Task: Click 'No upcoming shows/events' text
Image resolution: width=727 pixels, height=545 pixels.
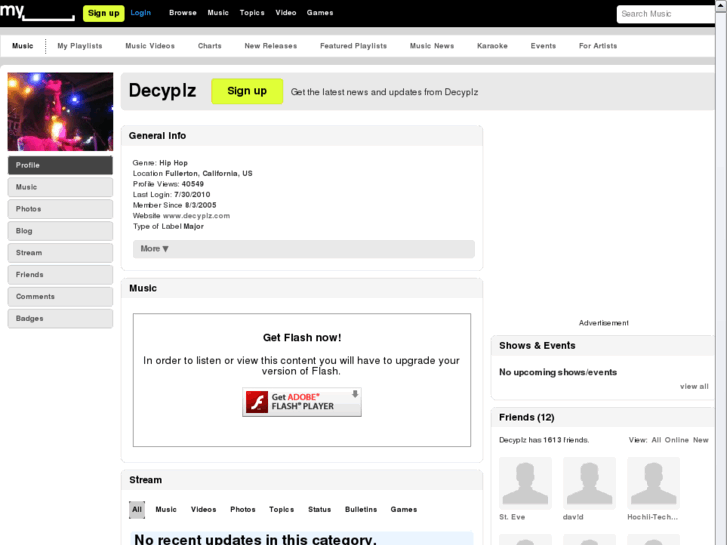Action: (x=558, y=372)
